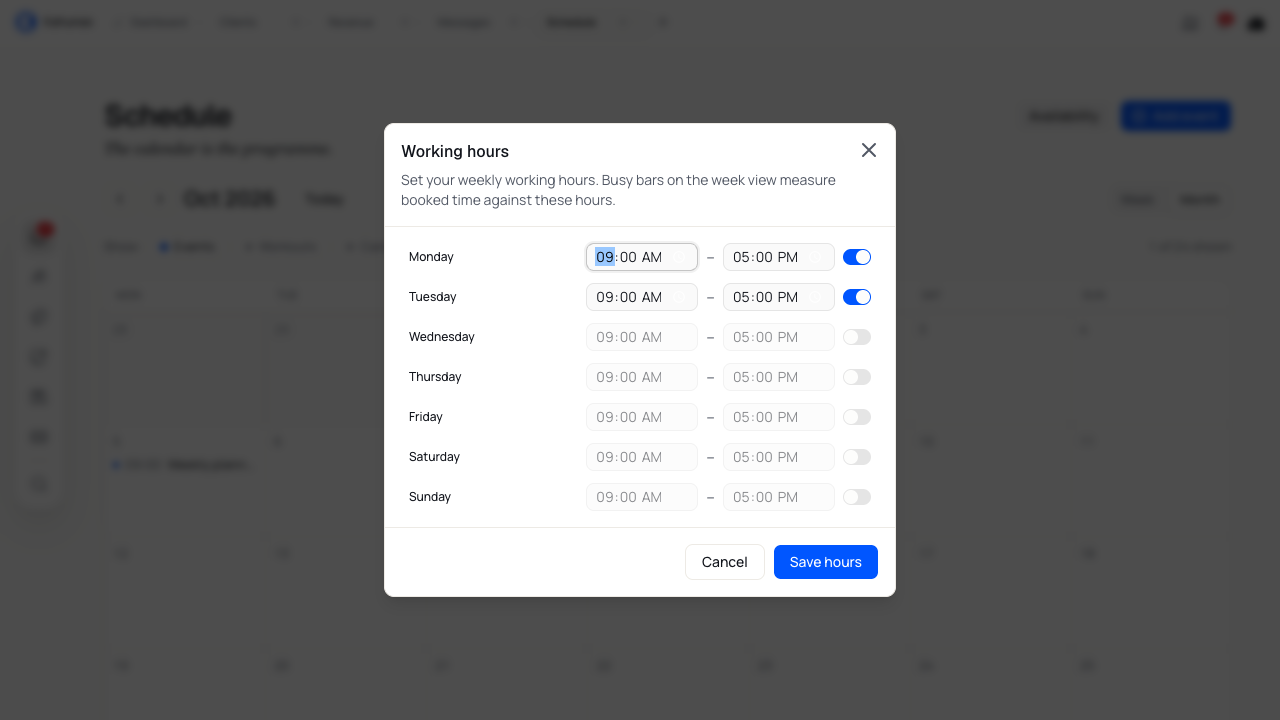
Task: Click the "Monday" row label
Action: tap(431, 257)
